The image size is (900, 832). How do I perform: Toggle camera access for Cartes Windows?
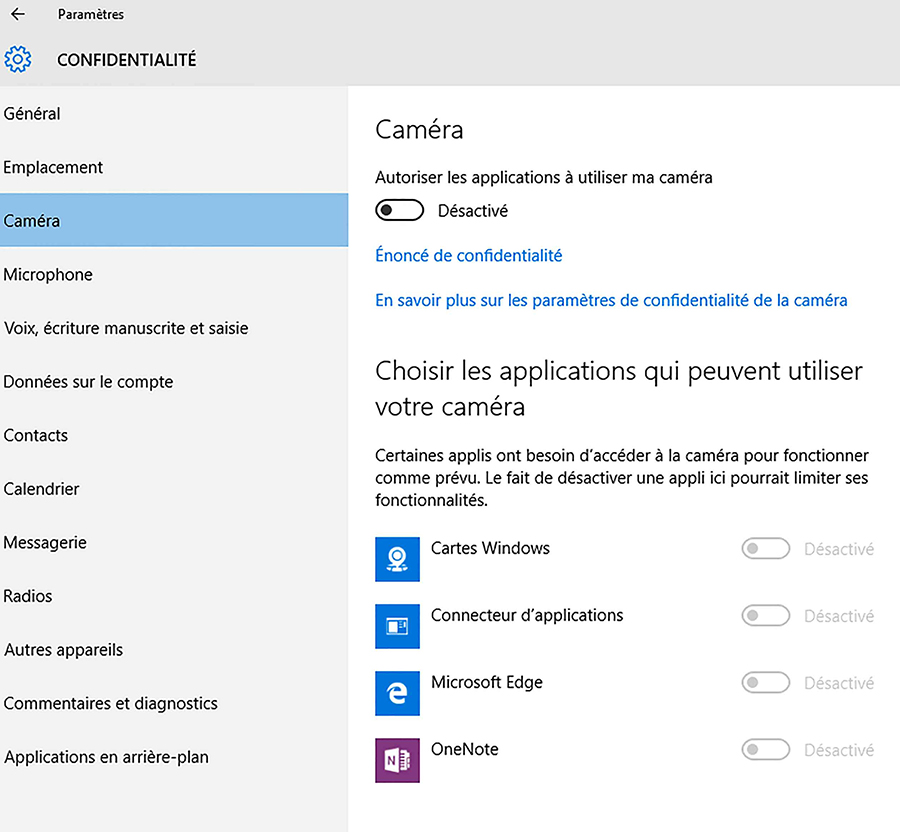(x=766, y=549)
